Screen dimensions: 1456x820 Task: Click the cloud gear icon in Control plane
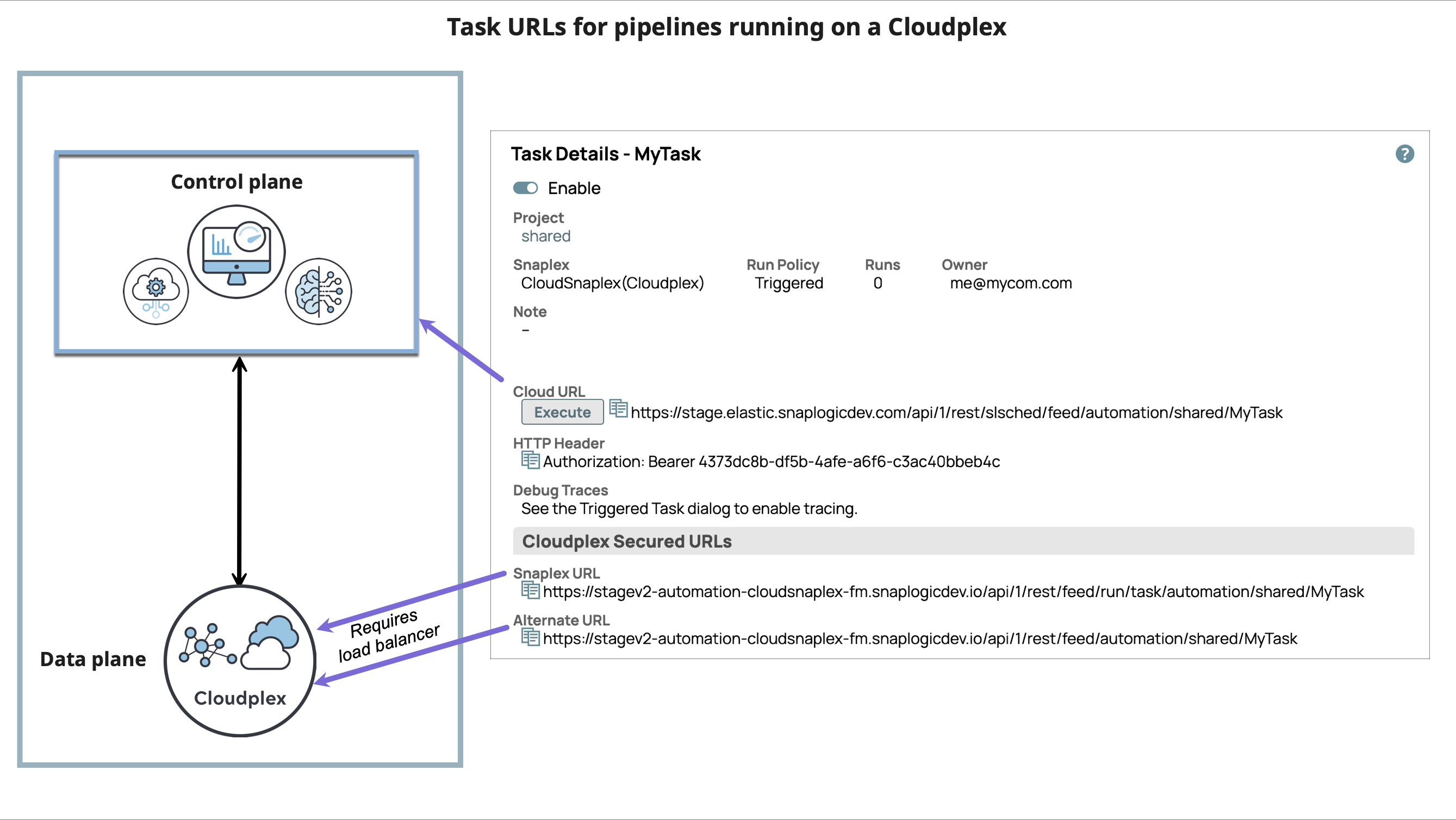pyautogui.click(x=155, y=291)
